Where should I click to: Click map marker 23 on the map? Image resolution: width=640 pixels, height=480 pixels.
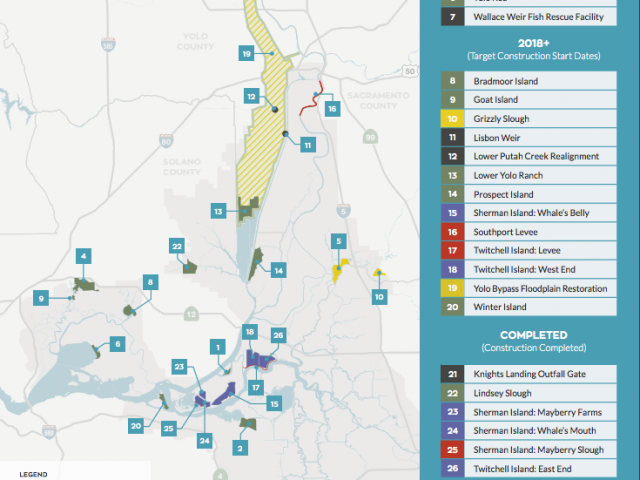pos(179,366)
